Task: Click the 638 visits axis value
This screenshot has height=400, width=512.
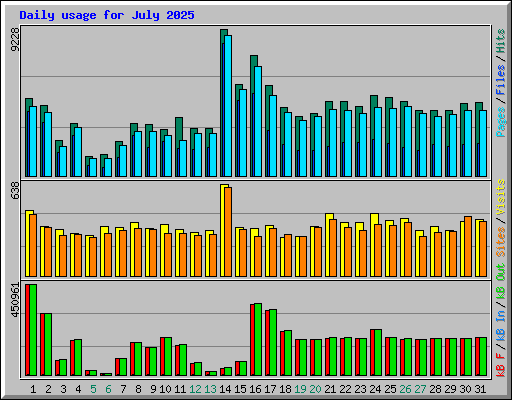Action: point(15,191)
